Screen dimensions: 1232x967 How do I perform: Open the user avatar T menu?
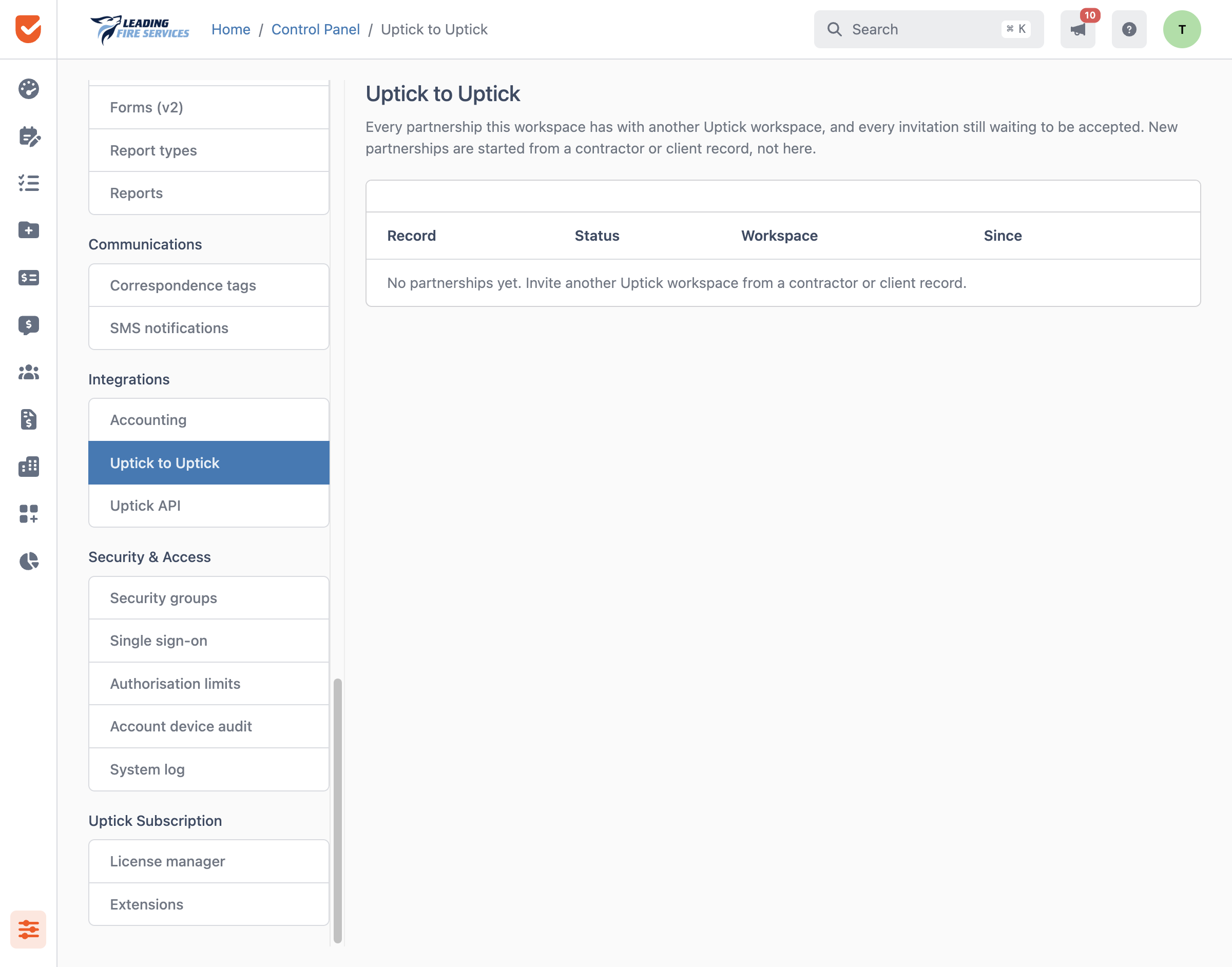pos(1182,29)
